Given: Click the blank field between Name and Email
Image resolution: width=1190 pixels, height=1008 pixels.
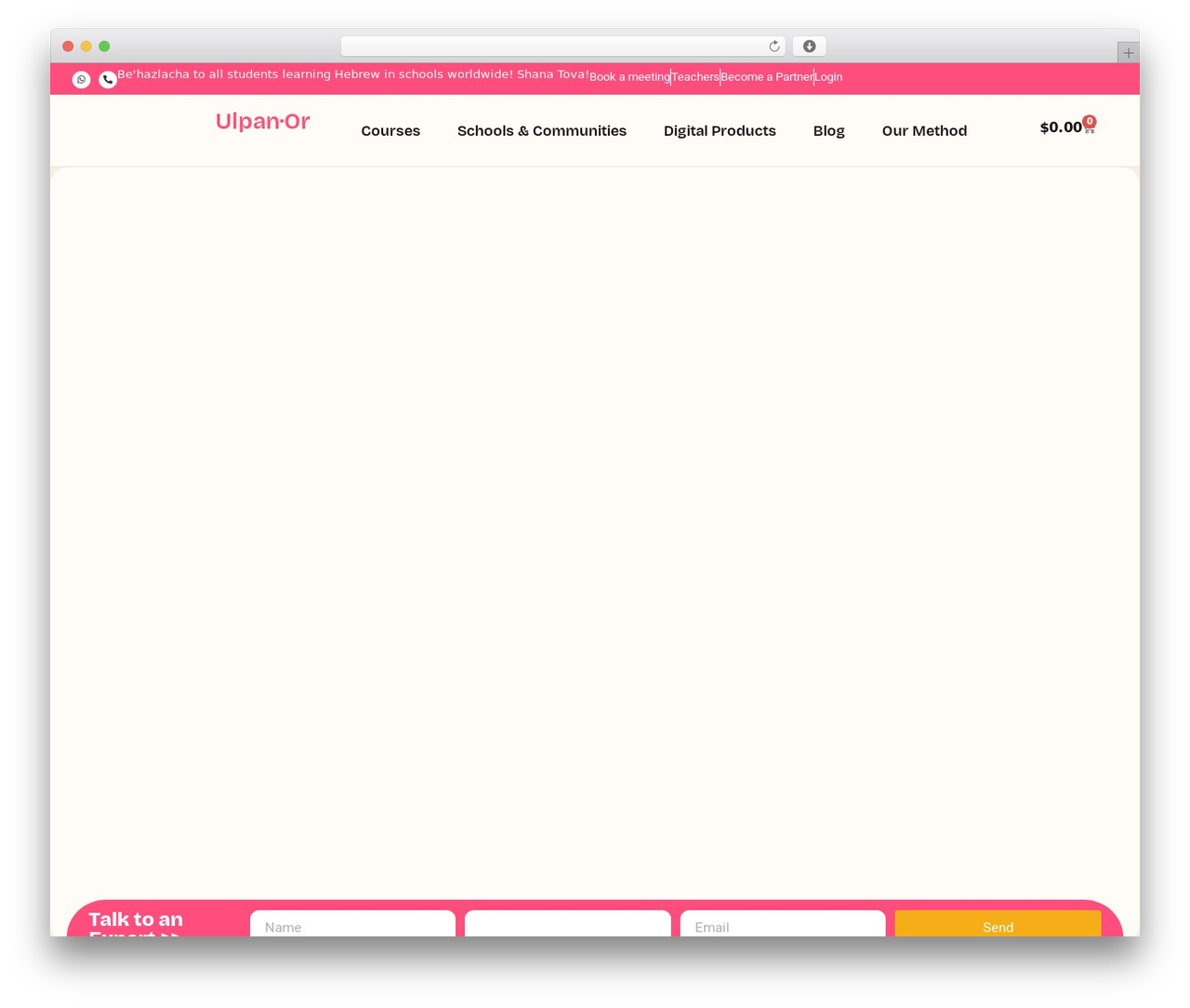Looking at the screenshot, I should pyautogui.click(x=567, y=924).
